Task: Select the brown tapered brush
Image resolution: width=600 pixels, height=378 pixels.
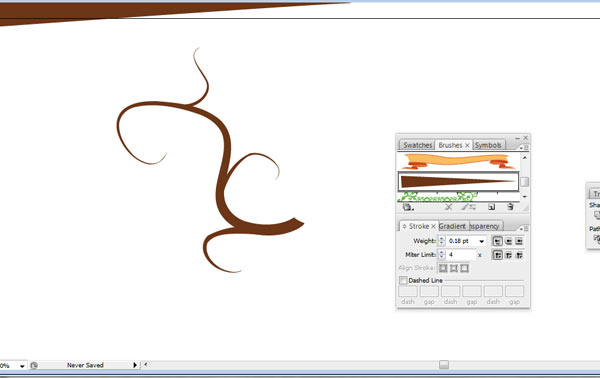Action: point(458,181)
